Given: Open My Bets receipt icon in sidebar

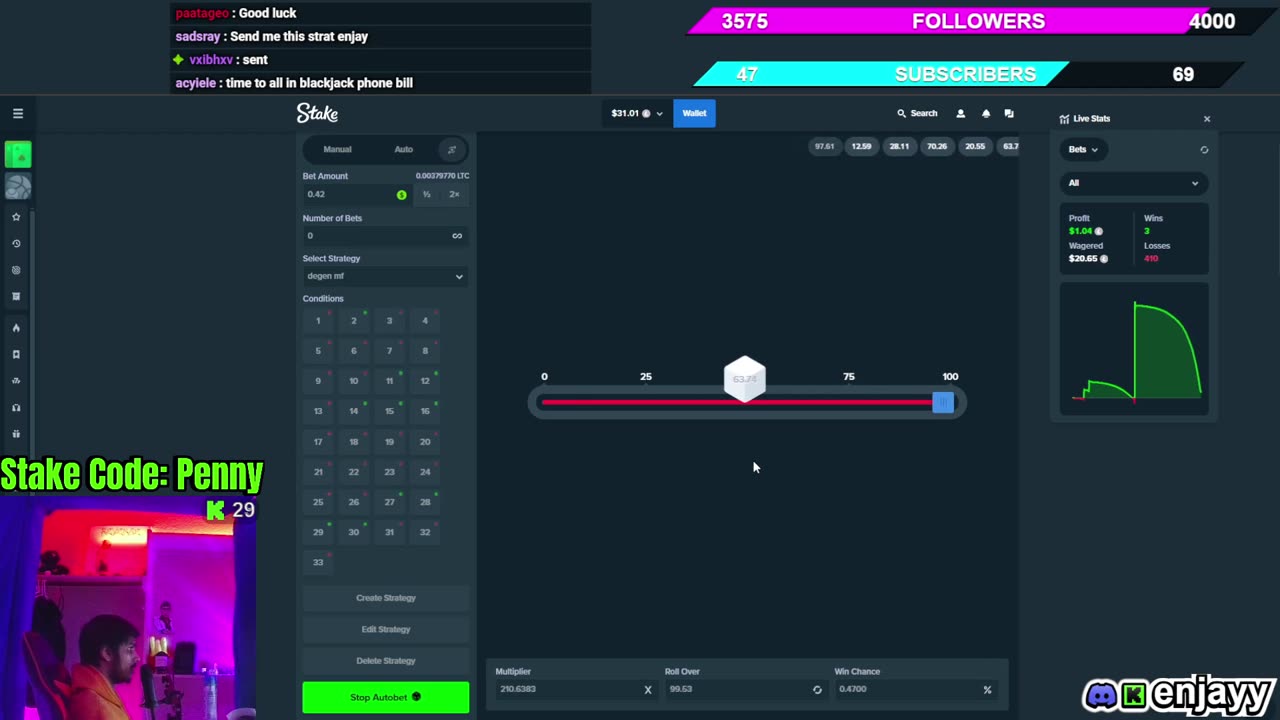Looking at the screenshot, I should pos(16,296).
